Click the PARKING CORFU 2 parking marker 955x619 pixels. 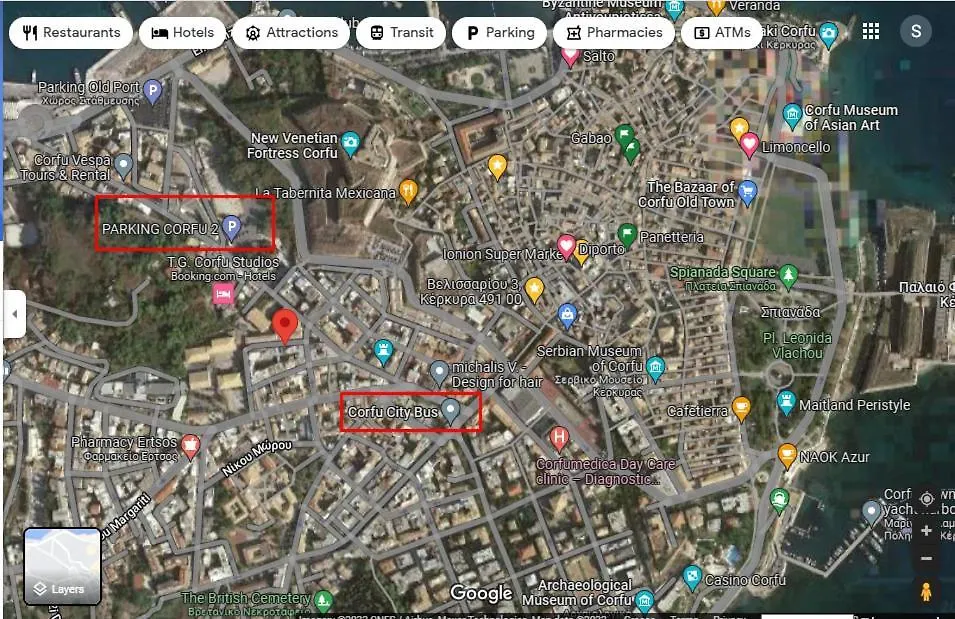pyautogui.click(x=231, y=229)
